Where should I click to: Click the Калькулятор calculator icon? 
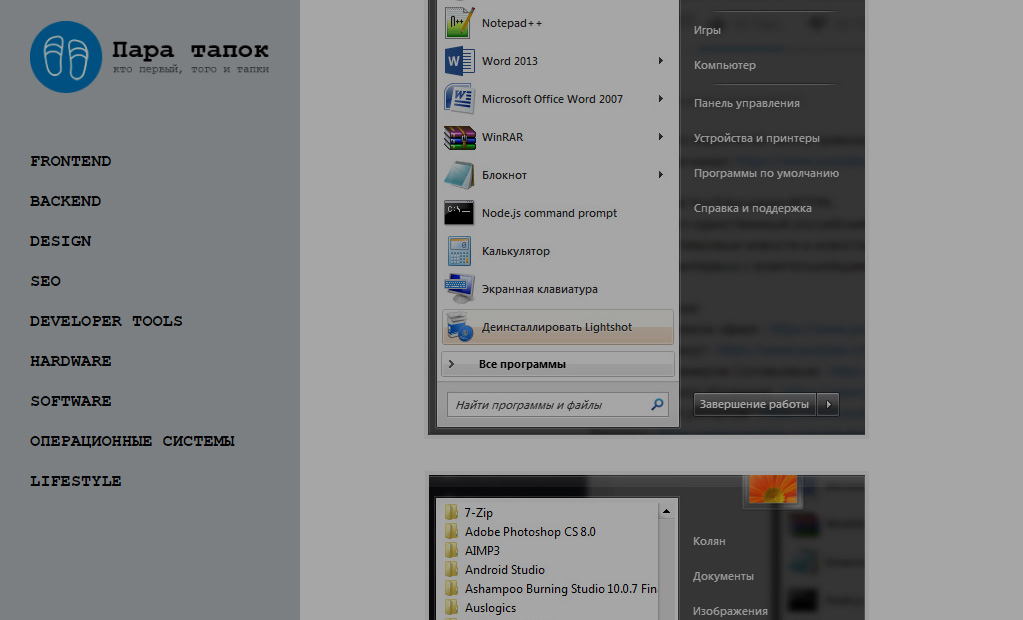[x=459, y=251]
